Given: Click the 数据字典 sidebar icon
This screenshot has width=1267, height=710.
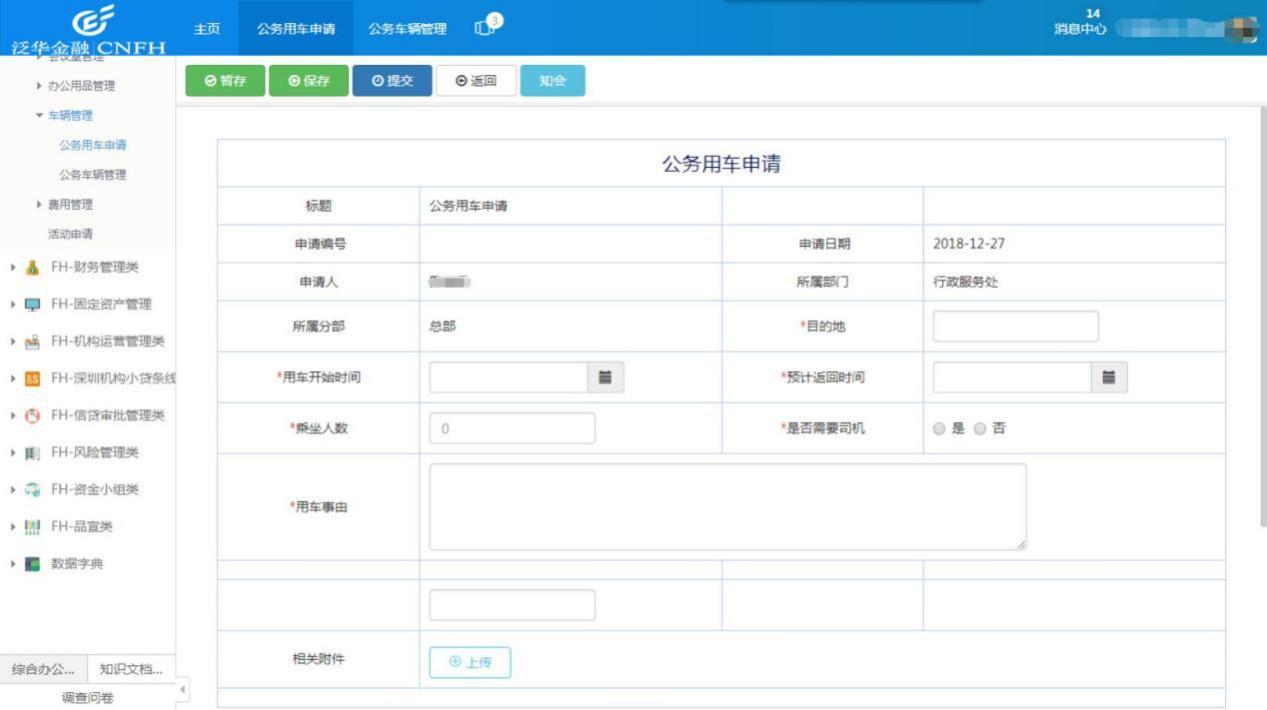Looking at the screenshot, I should tap(32, 563).
